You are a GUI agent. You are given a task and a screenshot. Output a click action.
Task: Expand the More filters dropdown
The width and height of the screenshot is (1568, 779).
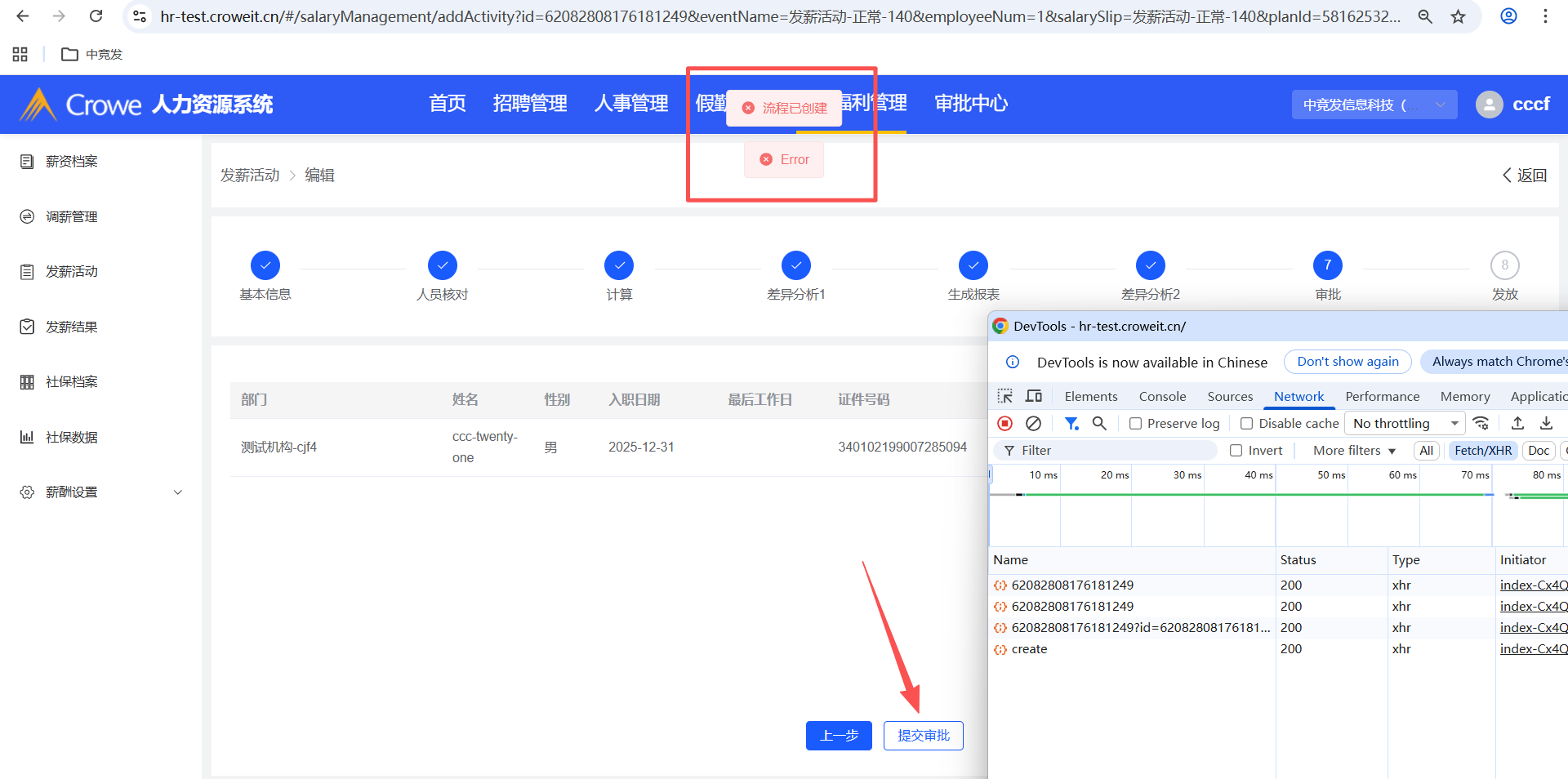click(1354, 451)
